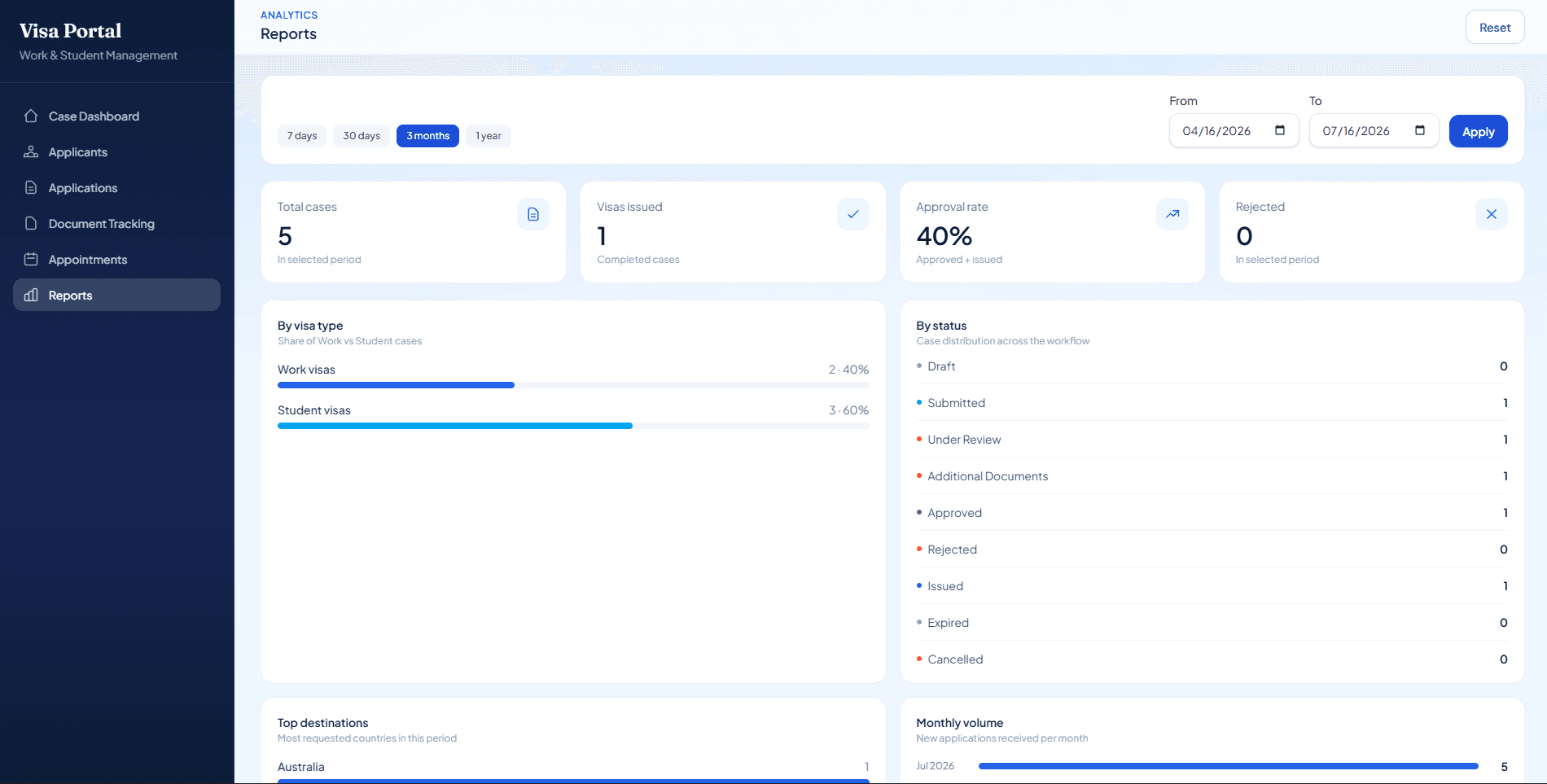
Task: Click the Cancelled status row
Action: [1212, 659]
